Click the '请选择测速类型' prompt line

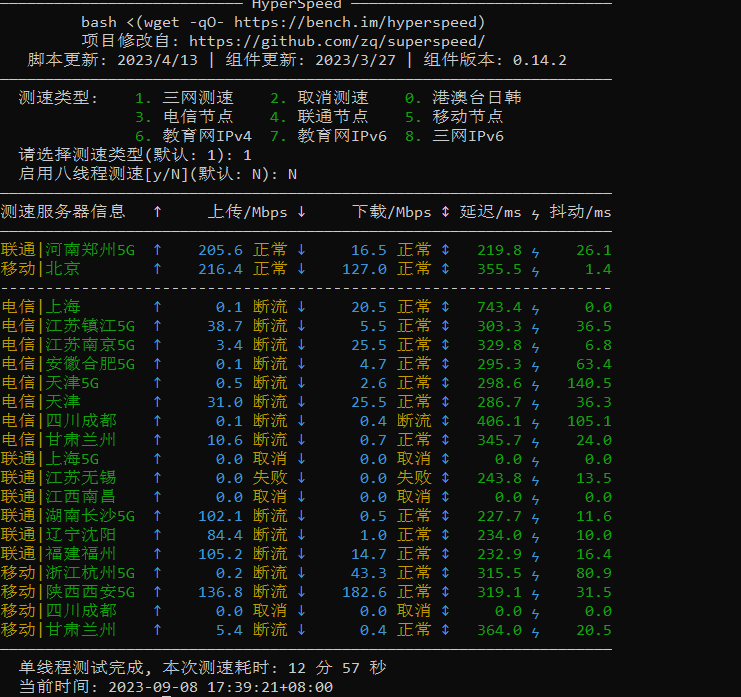click(135, 155)
